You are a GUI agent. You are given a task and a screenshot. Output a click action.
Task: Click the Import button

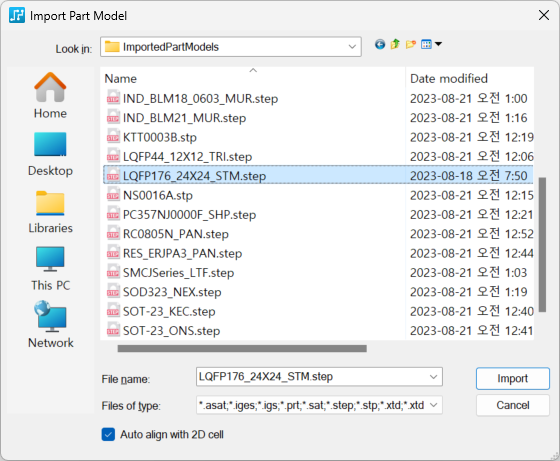click(x=512, y=378)
